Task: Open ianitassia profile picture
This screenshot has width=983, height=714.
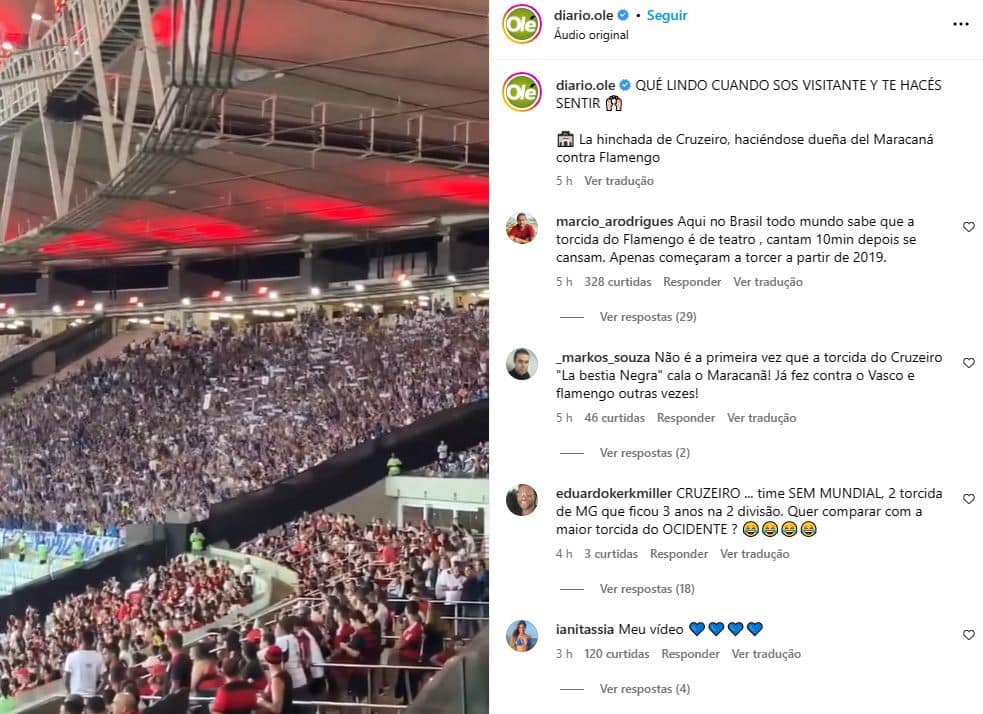Action: click(522, 636)
